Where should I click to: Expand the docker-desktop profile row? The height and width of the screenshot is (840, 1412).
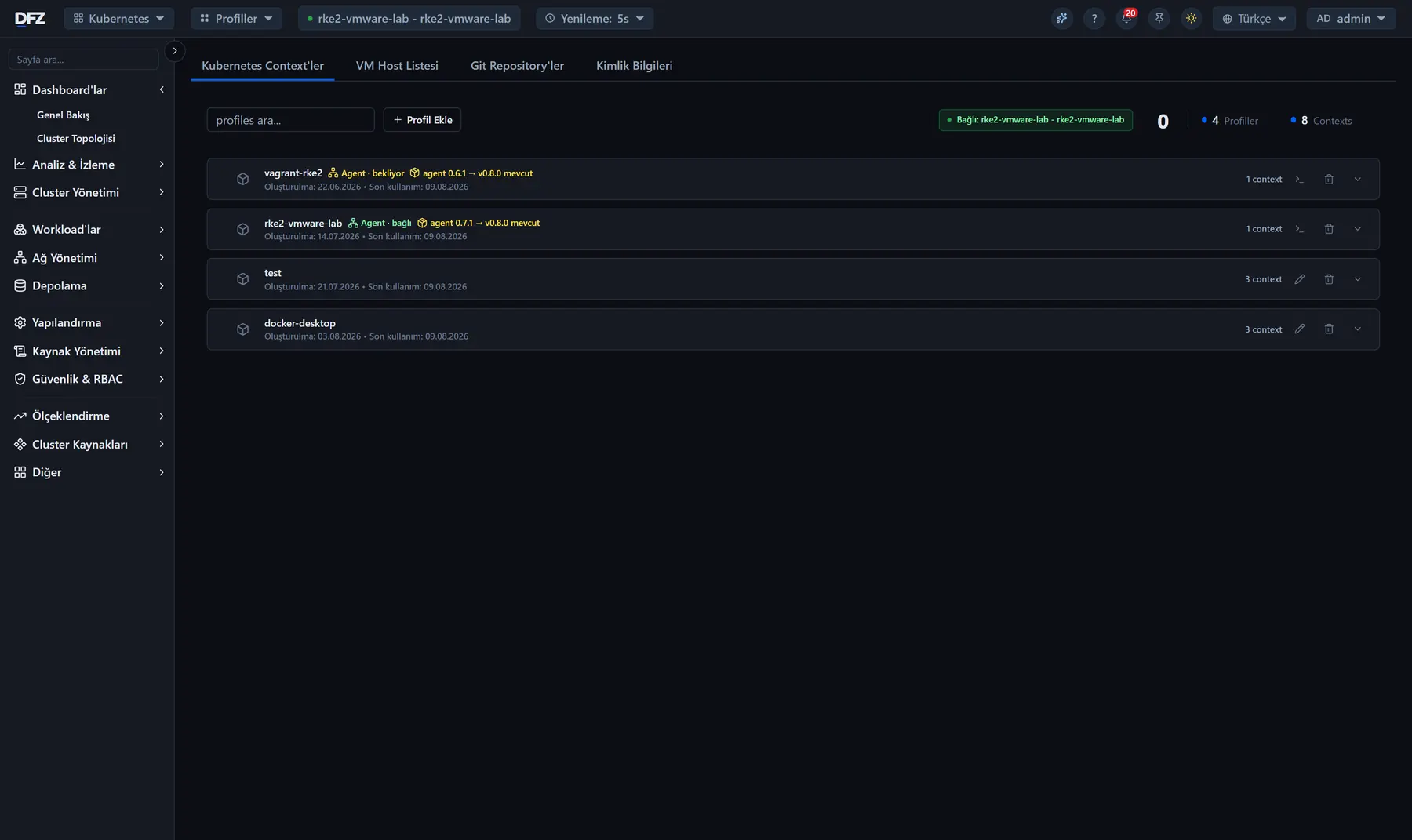(x=1358, y=329)
